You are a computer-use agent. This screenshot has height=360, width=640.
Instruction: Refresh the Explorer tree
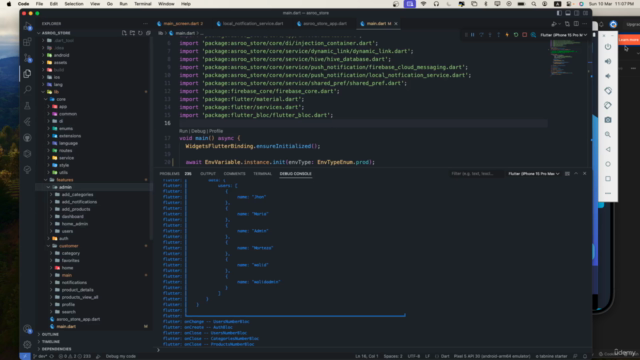[x=140, y=33]
